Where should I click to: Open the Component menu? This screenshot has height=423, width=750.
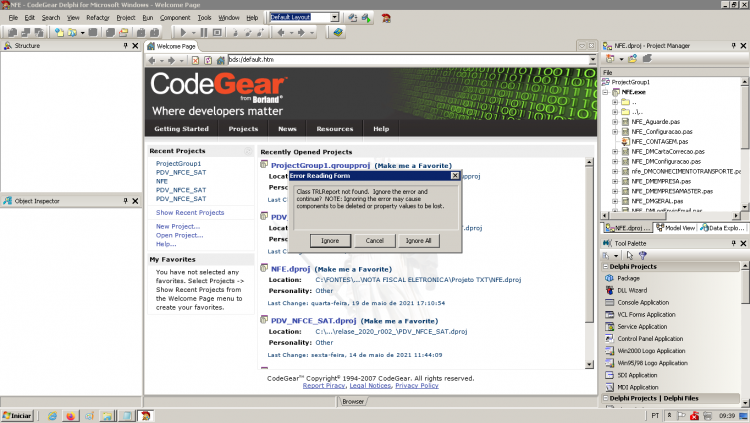pos(175,18)
